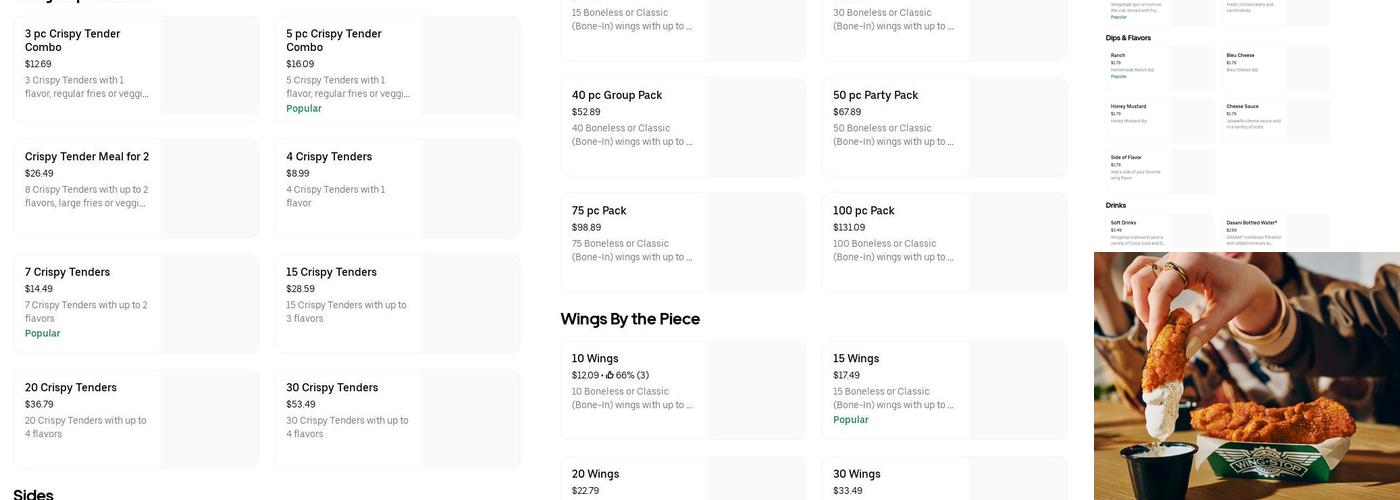Select the 15 Wings by-the-piece item
Screen dimensions: 1400x500
click(944, 390)
